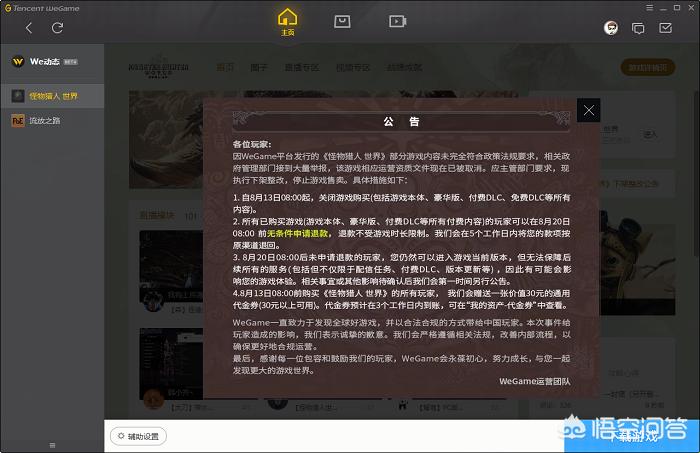Click the 公告 dialog title
This screenshot has height=453, width=700.
(401, 121)
